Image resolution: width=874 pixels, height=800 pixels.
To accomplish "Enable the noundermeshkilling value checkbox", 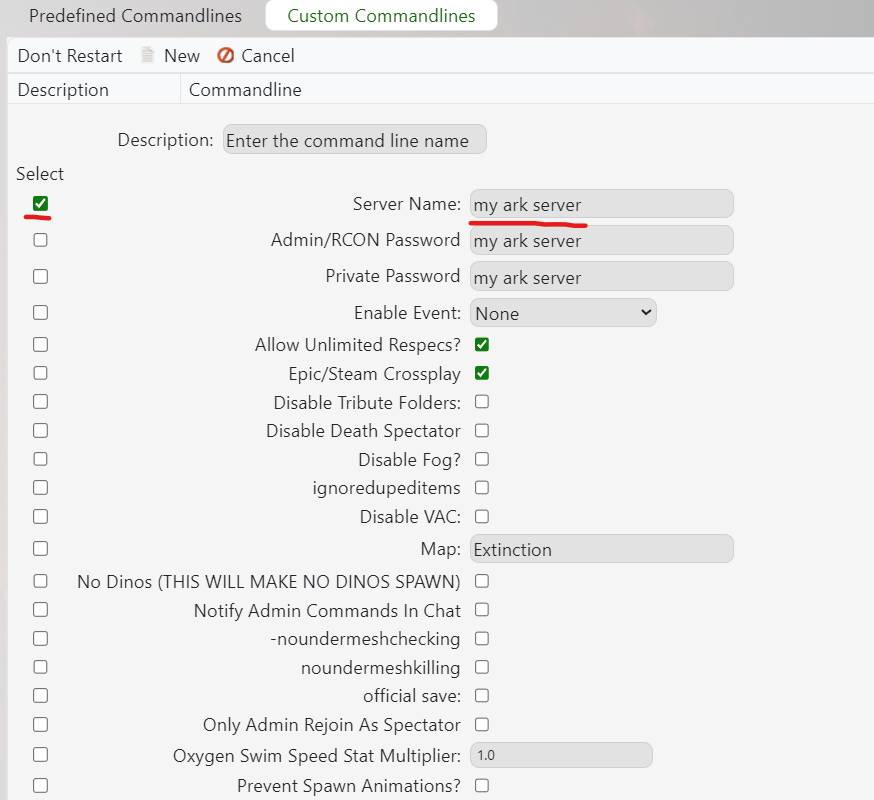I will [482, 667].
